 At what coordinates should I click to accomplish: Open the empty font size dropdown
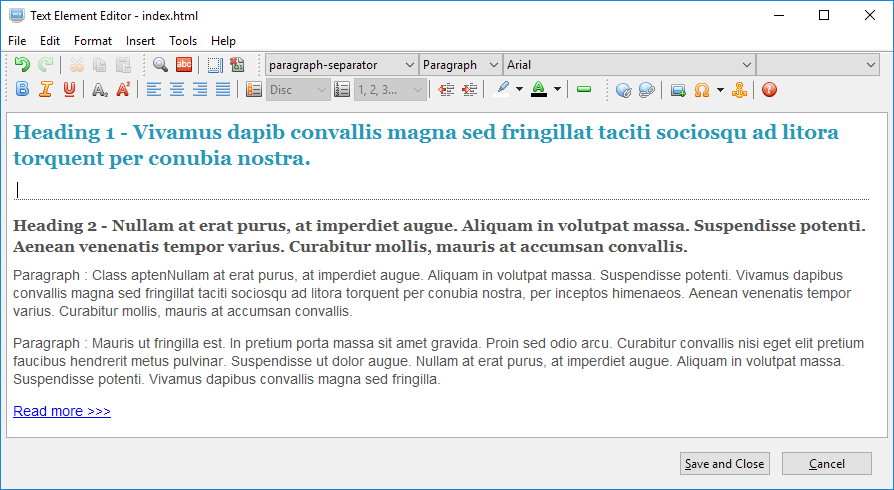pos(817,65)
